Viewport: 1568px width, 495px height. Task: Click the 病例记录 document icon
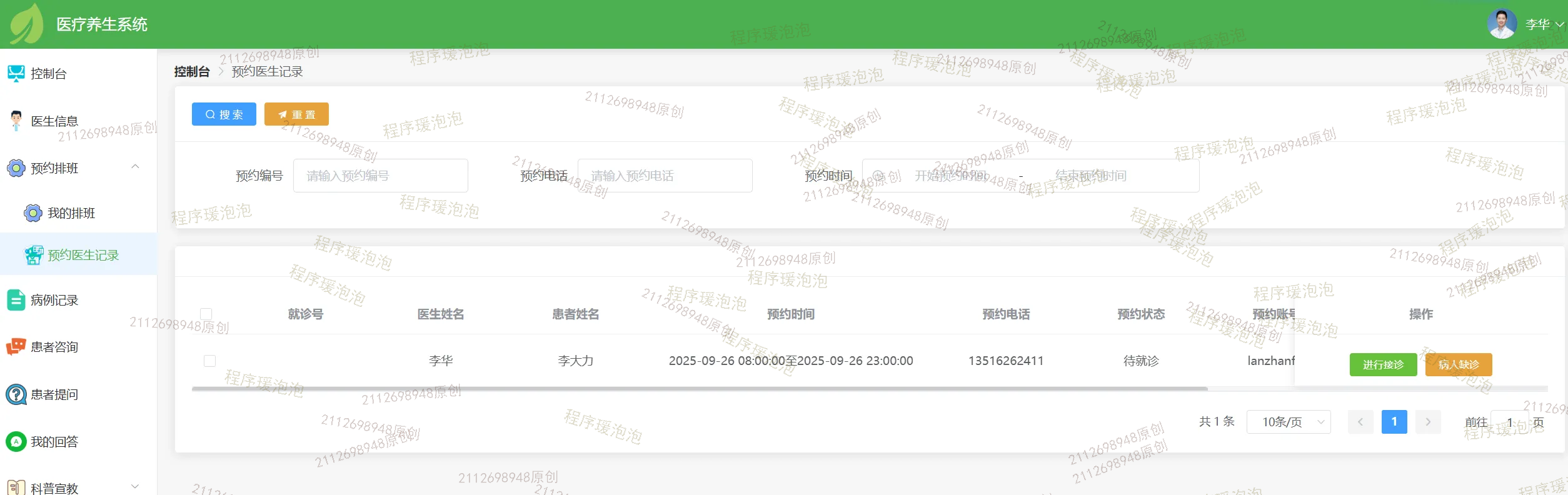click(x=16, y=300)
